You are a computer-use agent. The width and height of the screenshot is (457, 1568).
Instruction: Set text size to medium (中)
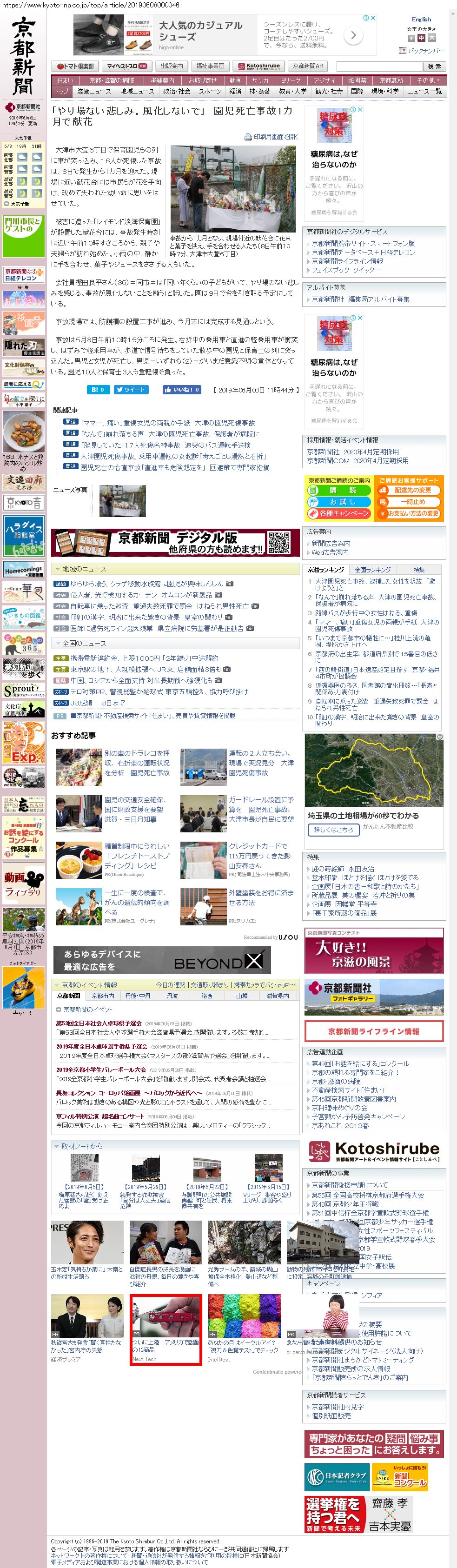click(x=421, y=38)
